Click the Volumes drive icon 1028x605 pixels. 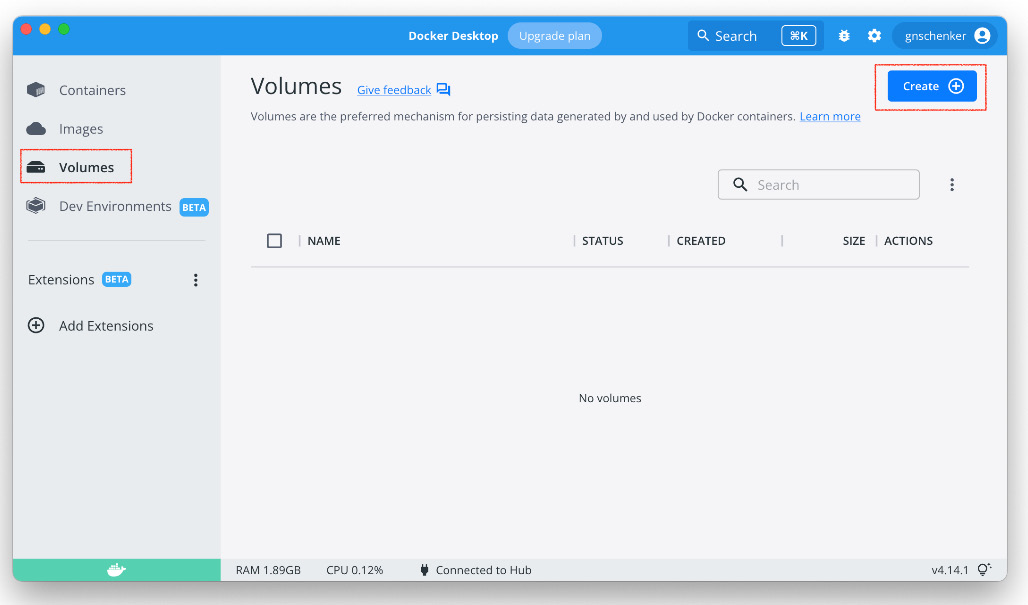click(36, 167)
